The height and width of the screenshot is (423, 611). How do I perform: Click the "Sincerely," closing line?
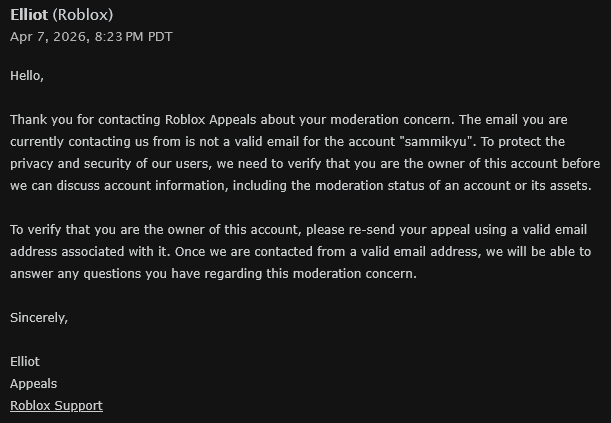pyautogui.click(x=39, y=317)
